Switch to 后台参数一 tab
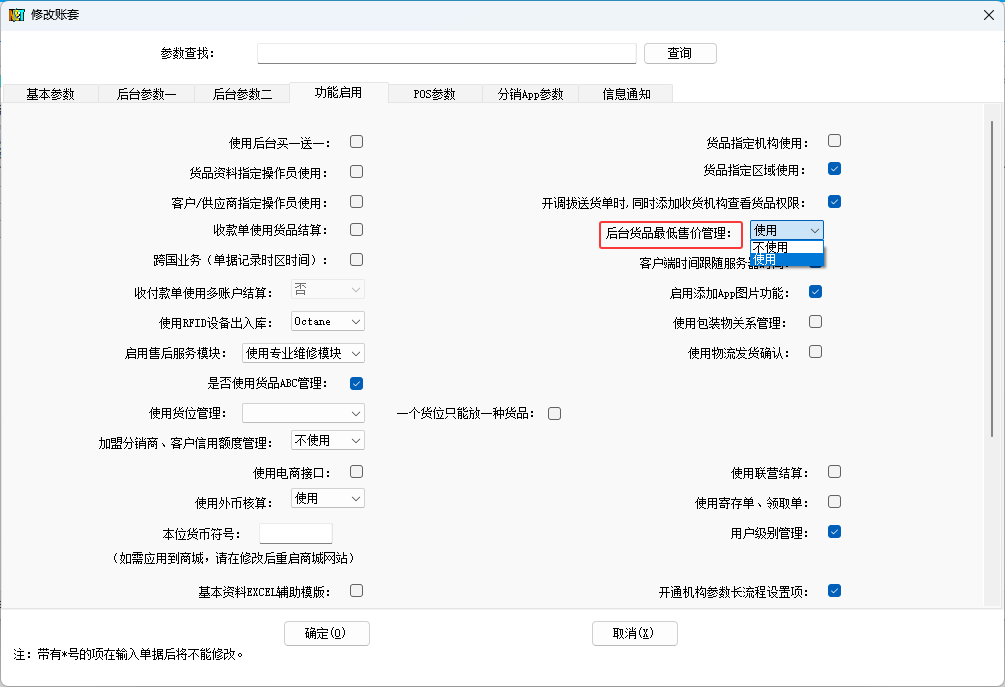The width and height of the screenshot is (1005, 687). tap(147, 94)
